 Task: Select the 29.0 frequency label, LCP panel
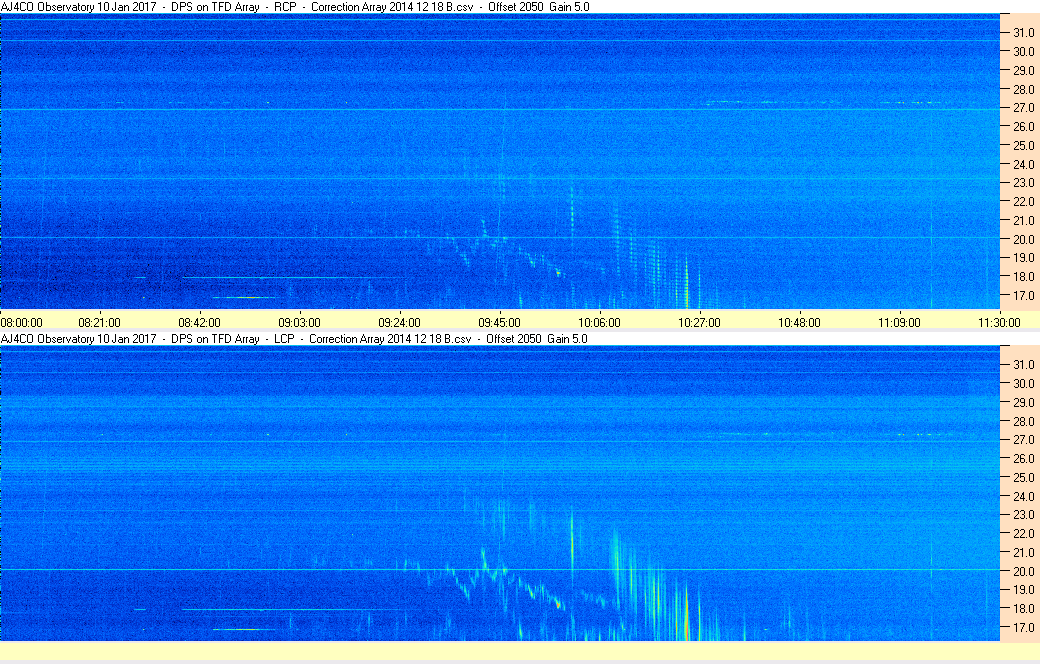tap(1023, 403)
